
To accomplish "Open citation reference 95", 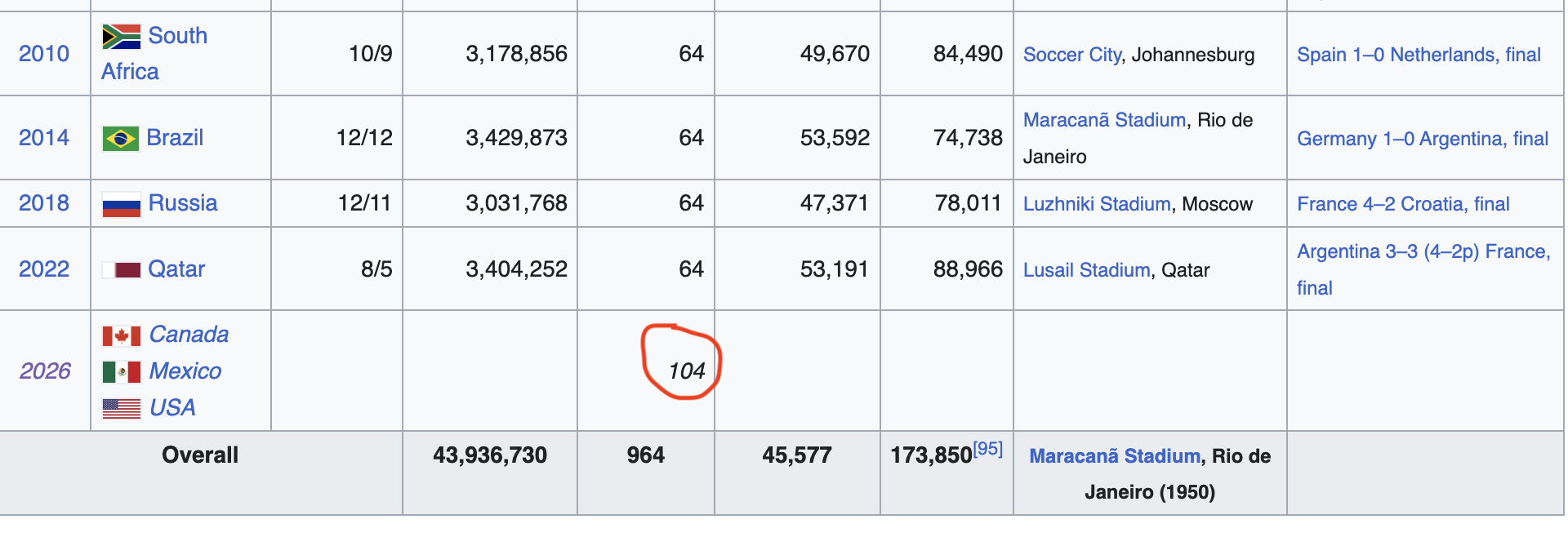I will tap(987, 448).
